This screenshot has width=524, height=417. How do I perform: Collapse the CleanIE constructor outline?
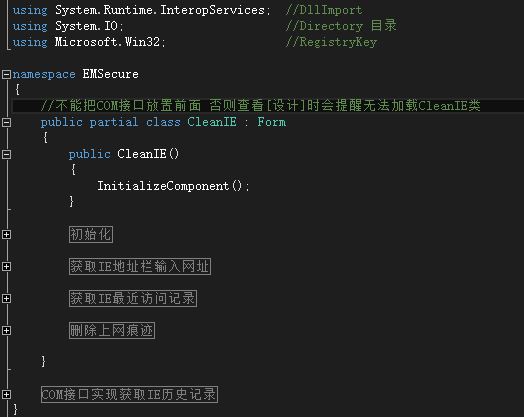[x=6, y=154]
